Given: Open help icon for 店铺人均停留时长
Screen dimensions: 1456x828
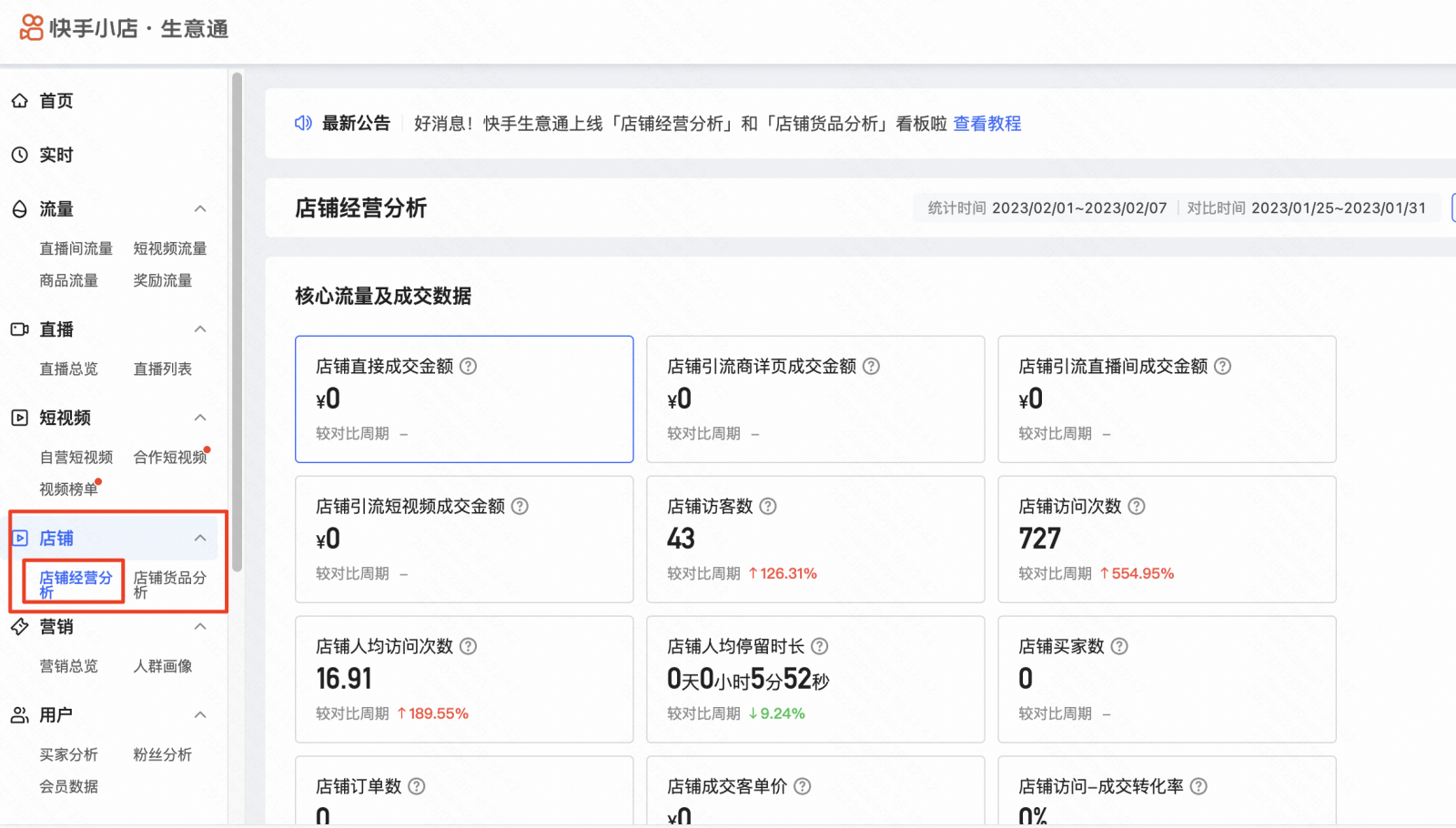Looking at the screenshot, I should click(819, 646).
